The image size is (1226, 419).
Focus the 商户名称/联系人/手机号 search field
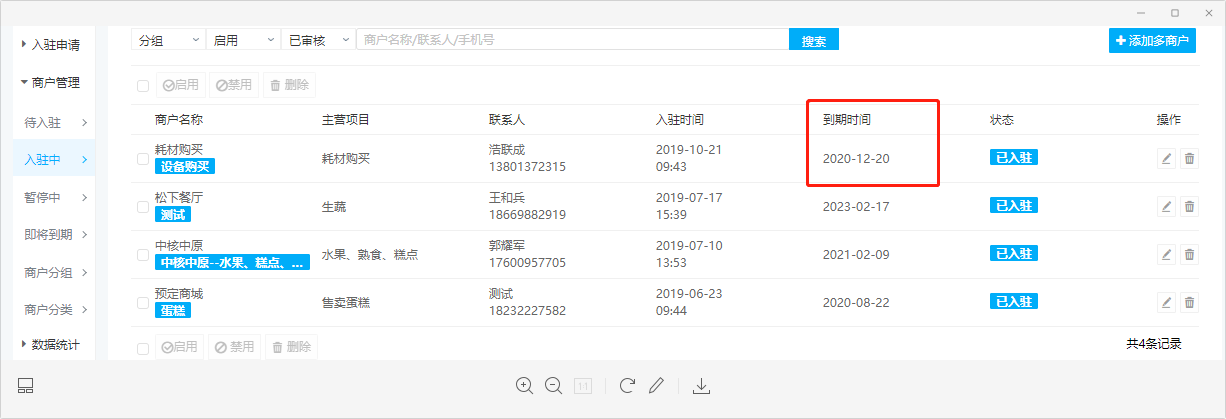click(573, 40)
